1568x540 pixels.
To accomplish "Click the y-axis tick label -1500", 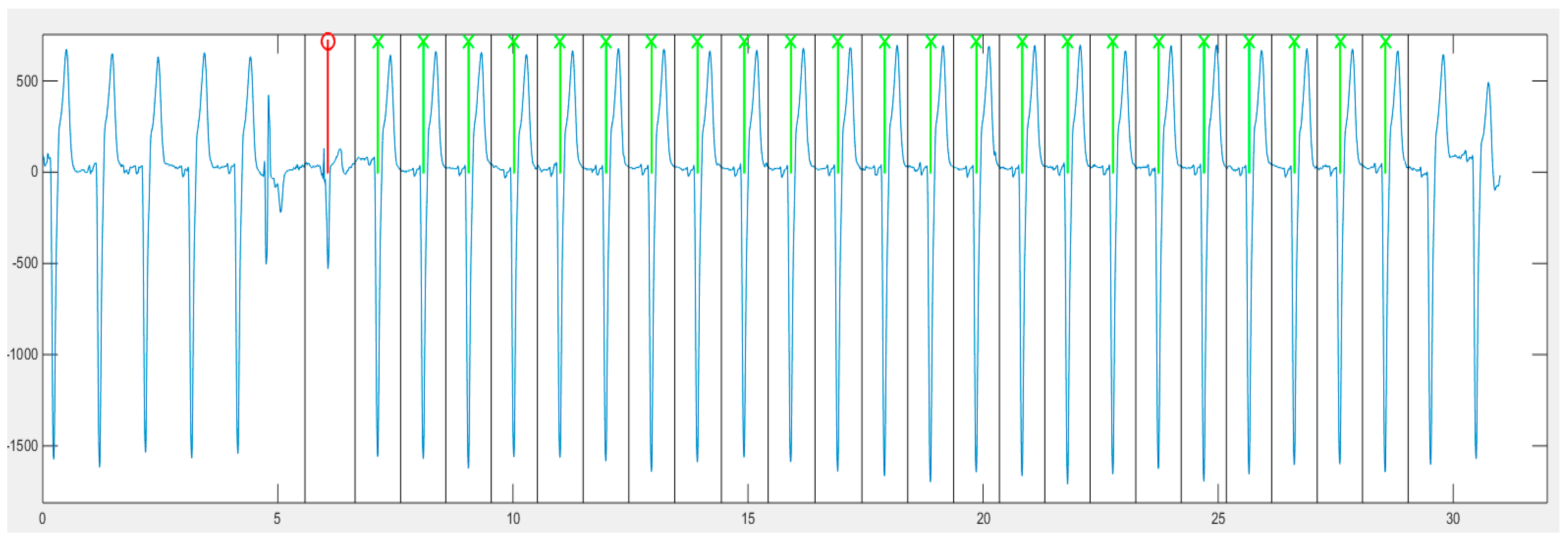I will tap(23, 446).
